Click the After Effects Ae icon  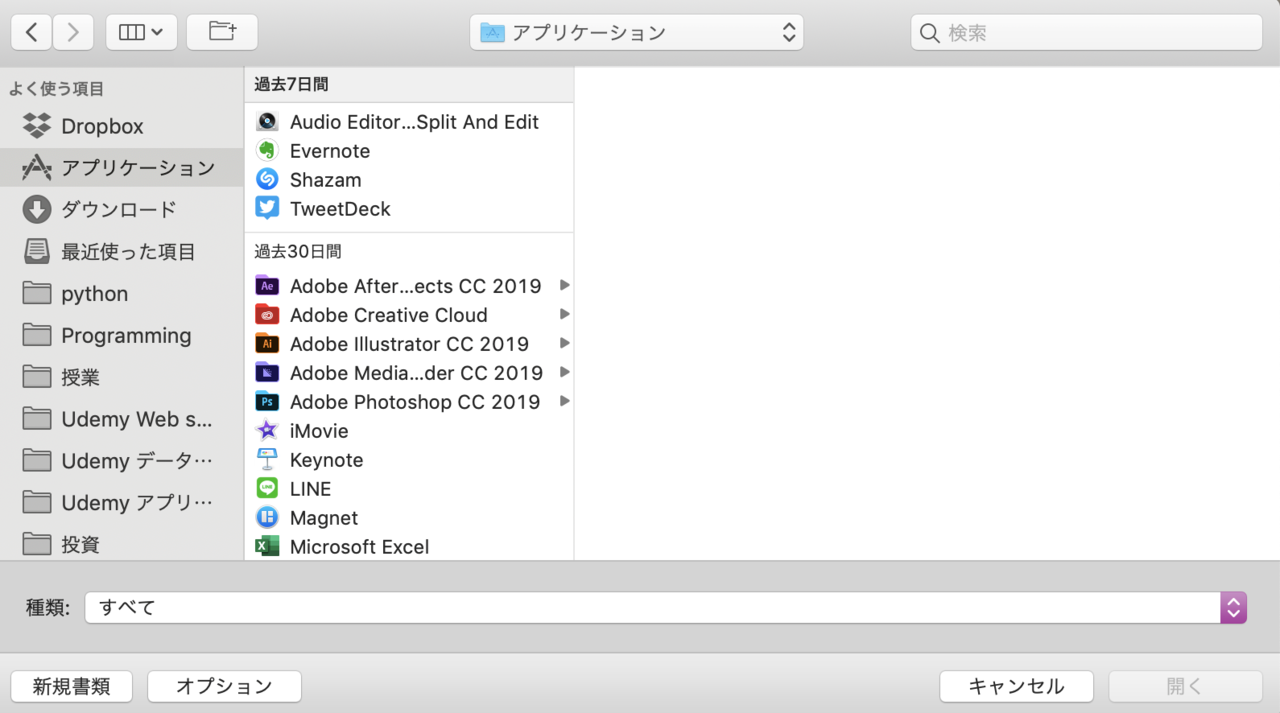[x=267, y=286]
